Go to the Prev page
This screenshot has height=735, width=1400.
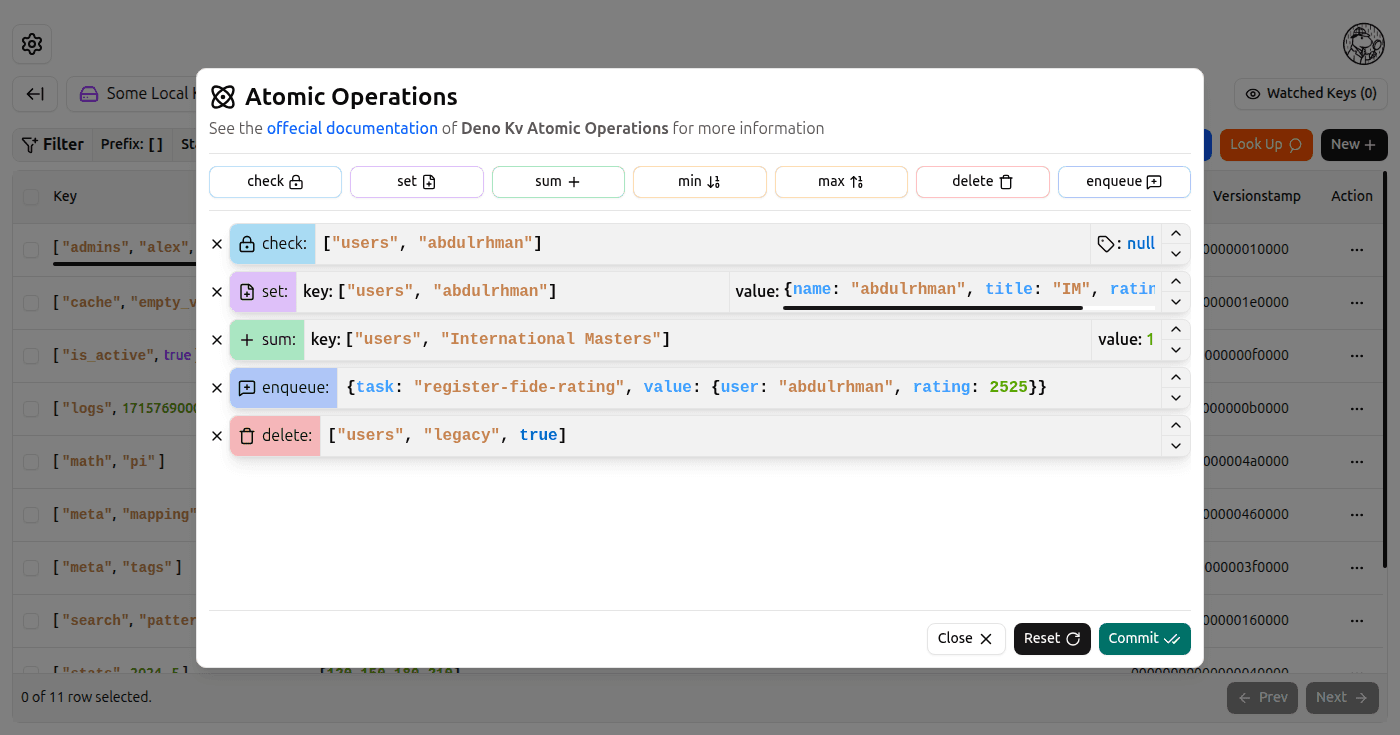pyautogui.click(x=1262, y=698)
